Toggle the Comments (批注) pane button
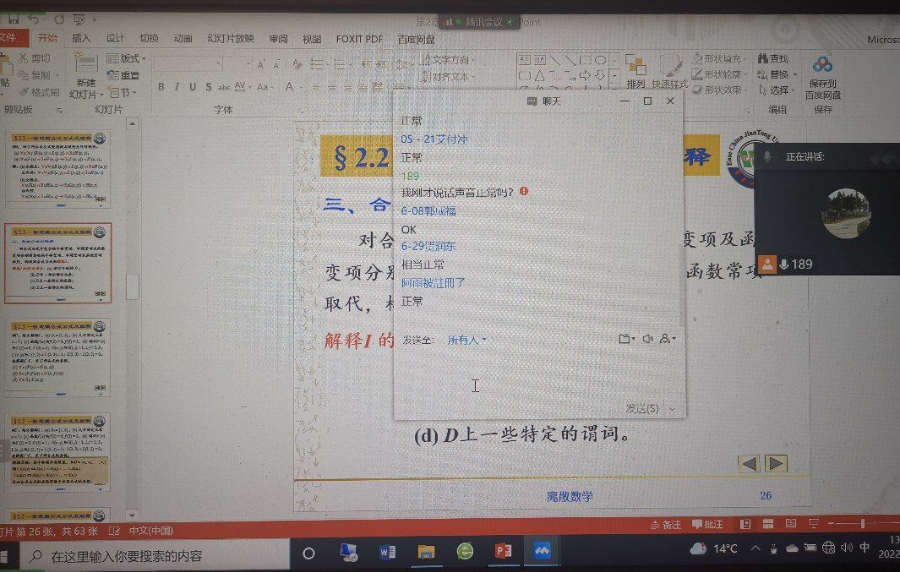The height and width of the screenshot is (572, 900). (x=707, y=524)
